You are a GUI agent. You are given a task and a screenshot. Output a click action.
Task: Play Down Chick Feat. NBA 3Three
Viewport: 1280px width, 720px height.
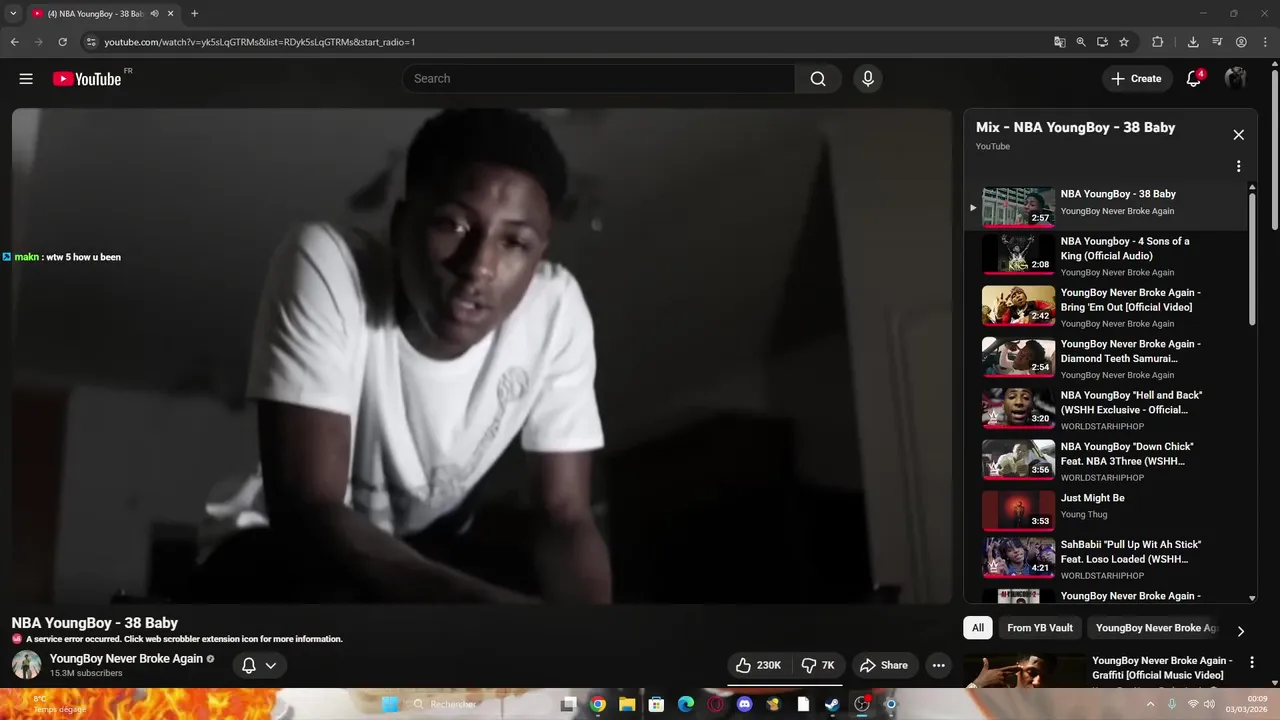click(1107, 460)
